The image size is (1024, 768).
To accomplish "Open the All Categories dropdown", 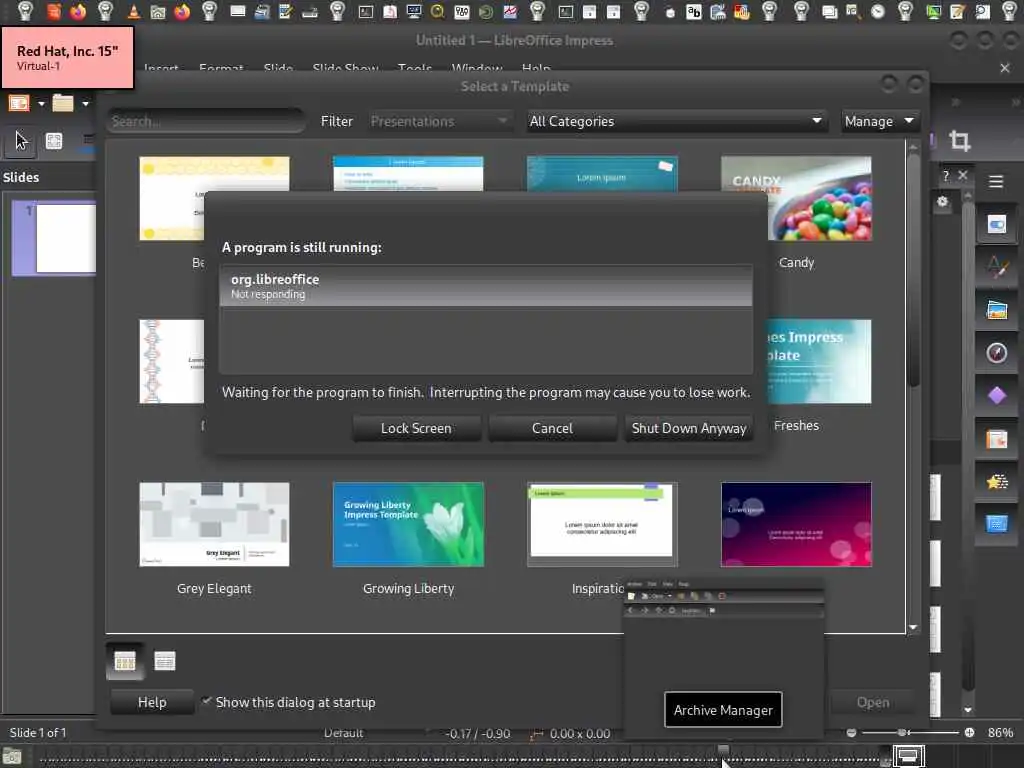I will coord(677,121).
